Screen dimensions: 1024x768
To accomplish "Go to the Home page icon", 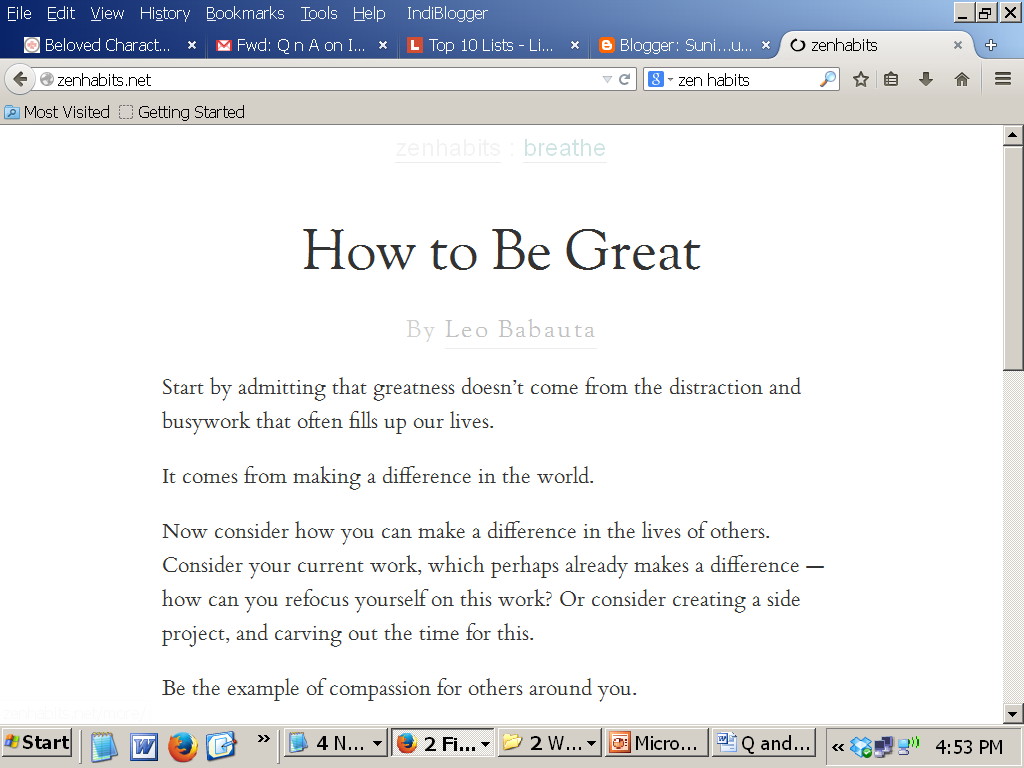I will click(x=961, y=80).
